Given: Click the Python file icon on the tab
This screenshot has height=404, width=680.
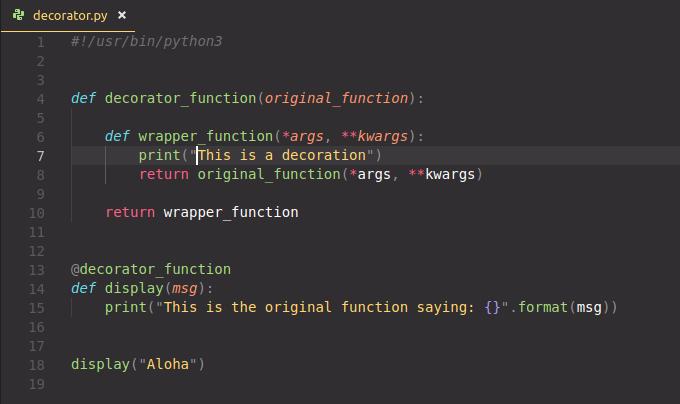Looking at the screenshot, I should tap(19, 16).
